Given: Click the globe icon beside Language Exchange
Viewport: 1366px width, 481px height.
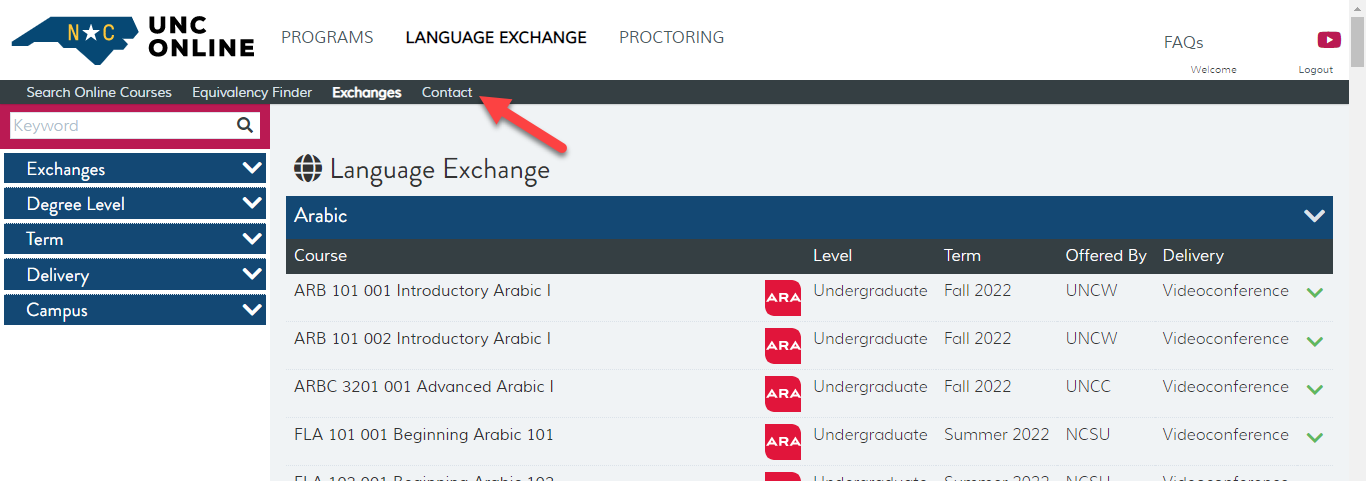Looking at the screenshot, I should tap(308, 169).
